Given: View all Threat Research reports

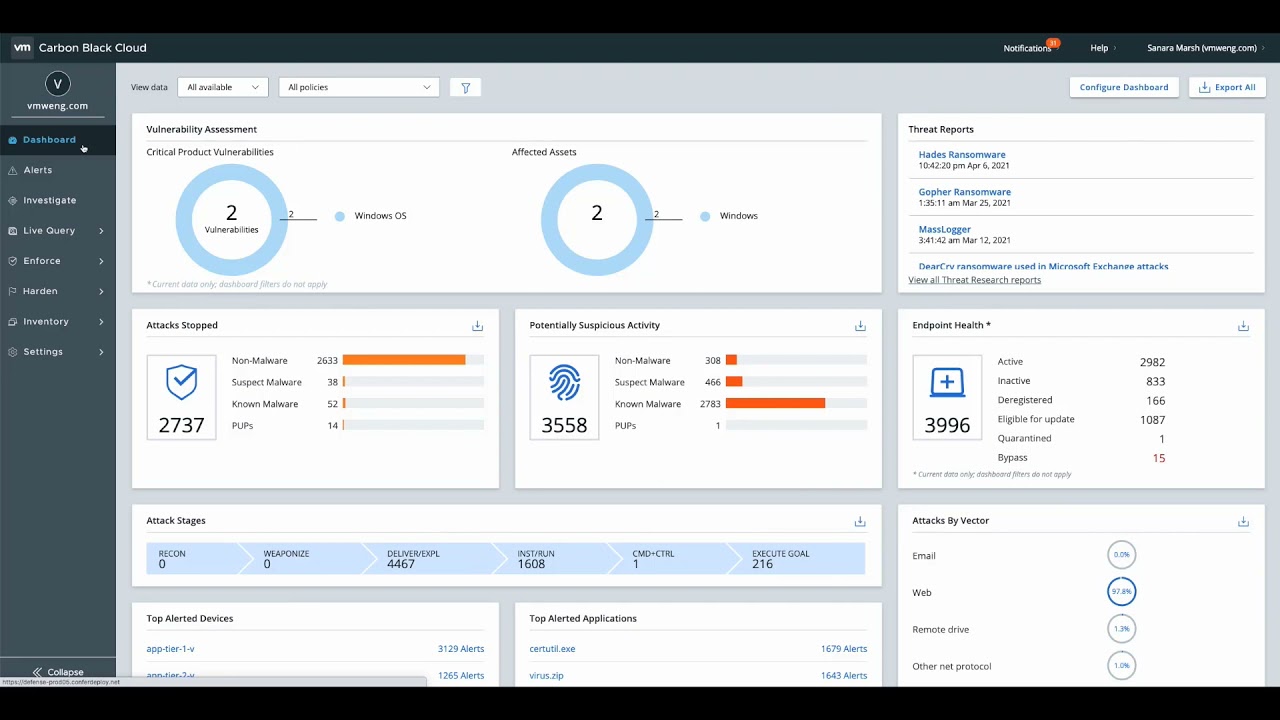Looking at the screenshot, I should point(974,280).
